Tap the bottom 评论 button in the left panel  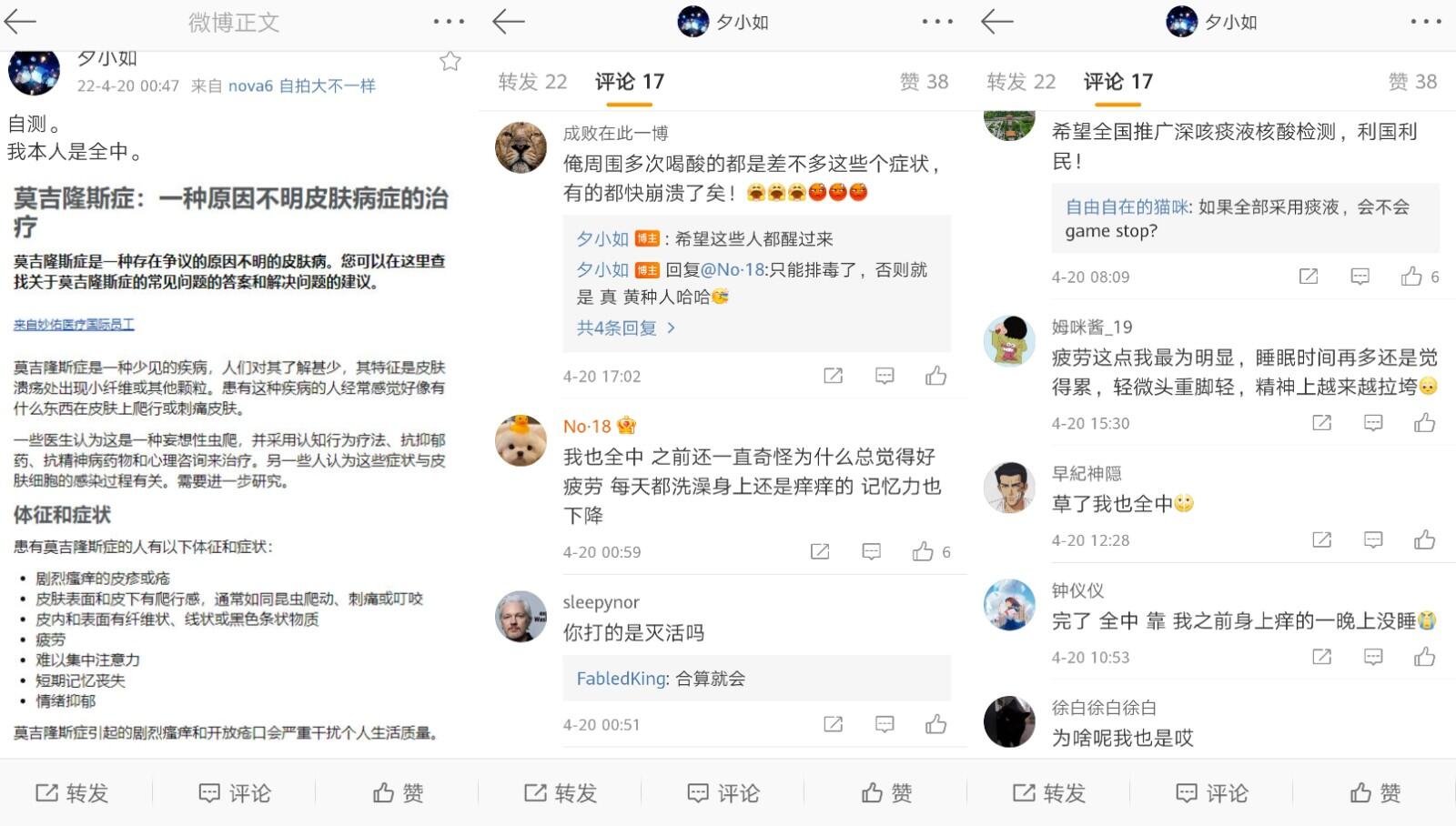(235, 793)
